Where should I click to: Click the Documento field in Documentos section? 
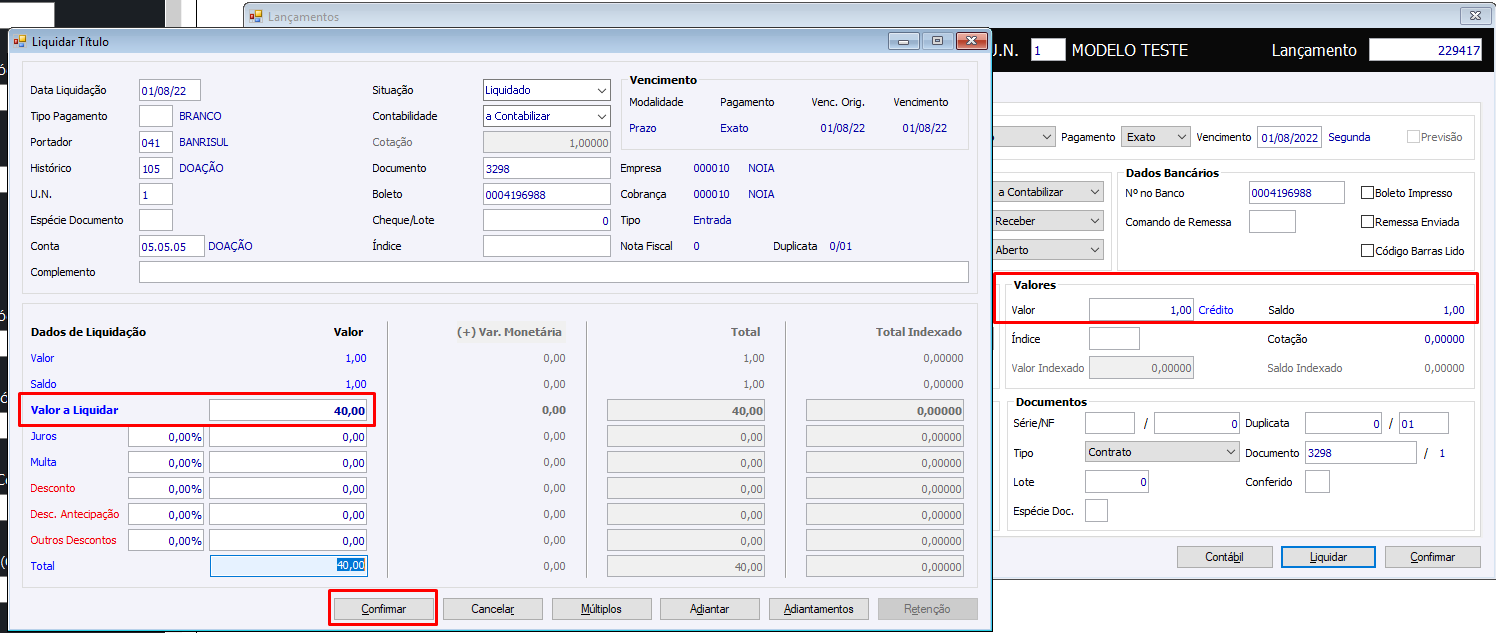1361,453
